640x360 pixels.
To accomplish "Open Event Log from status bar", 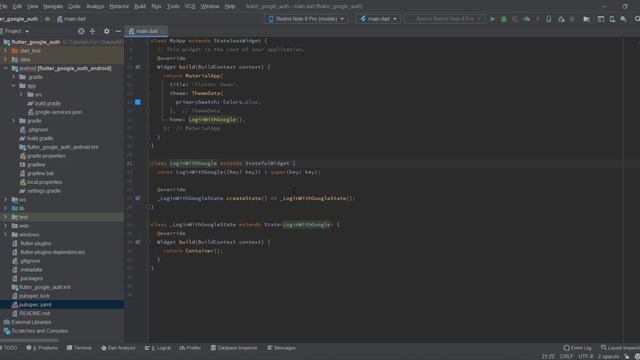I will click(578, 348).
